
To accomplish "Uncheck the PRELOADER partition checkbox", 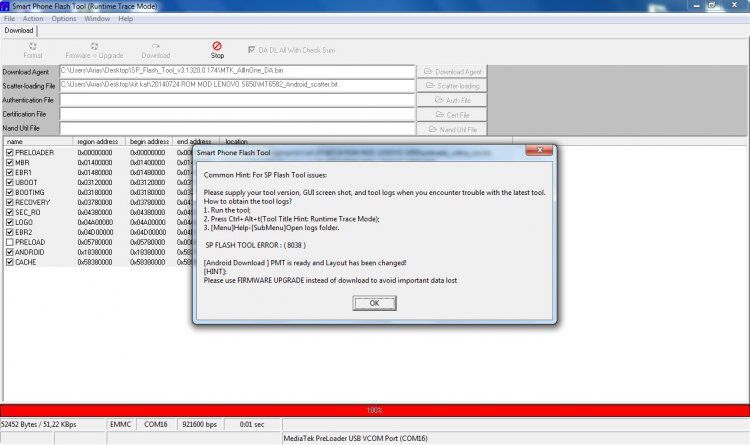I will pyautogui.click(x=10, y=153).
